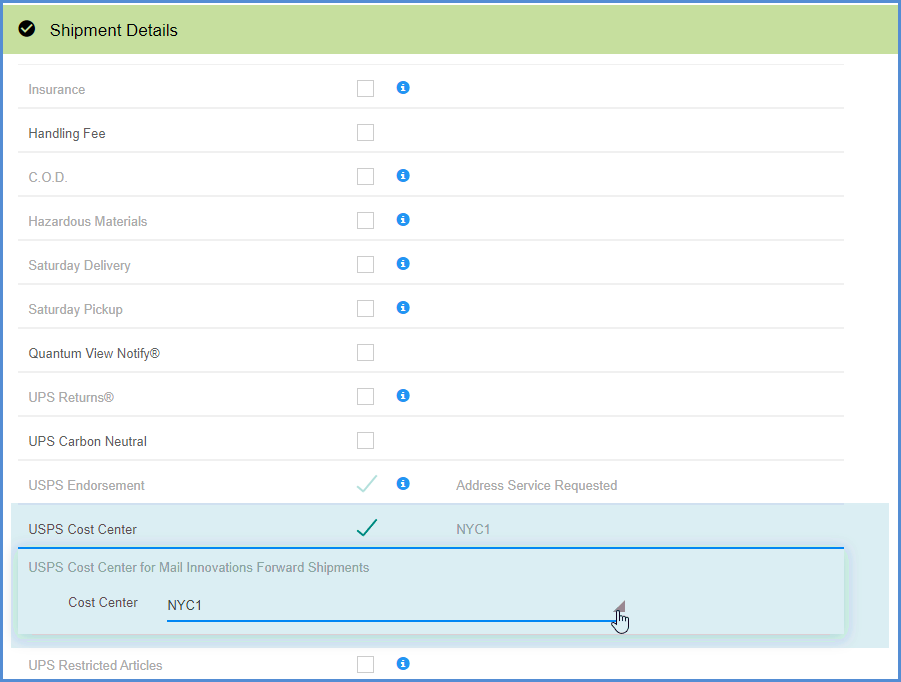The image size is (901, 682).
Task: Click the Address Service Requested text
Action: pos(536,486)
